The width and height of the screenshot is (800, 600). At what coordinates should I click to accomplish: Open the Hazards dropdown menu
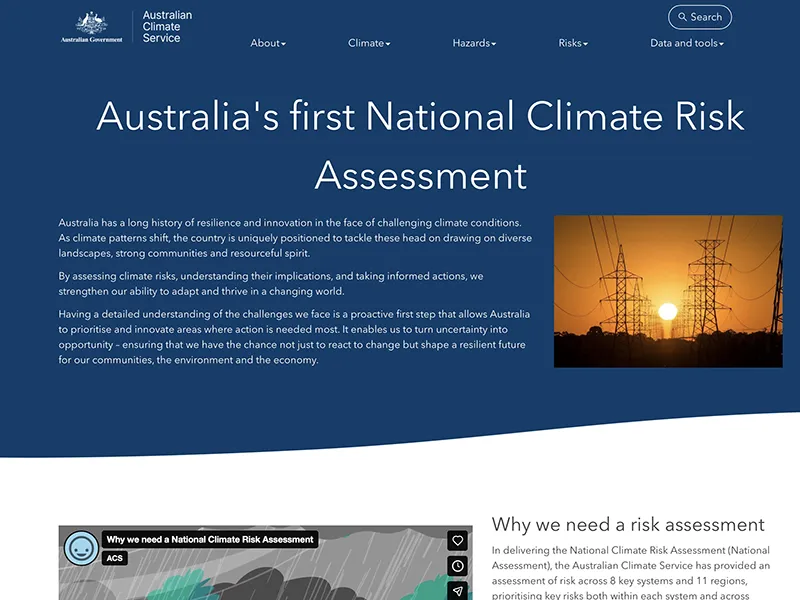pos(474,43)
